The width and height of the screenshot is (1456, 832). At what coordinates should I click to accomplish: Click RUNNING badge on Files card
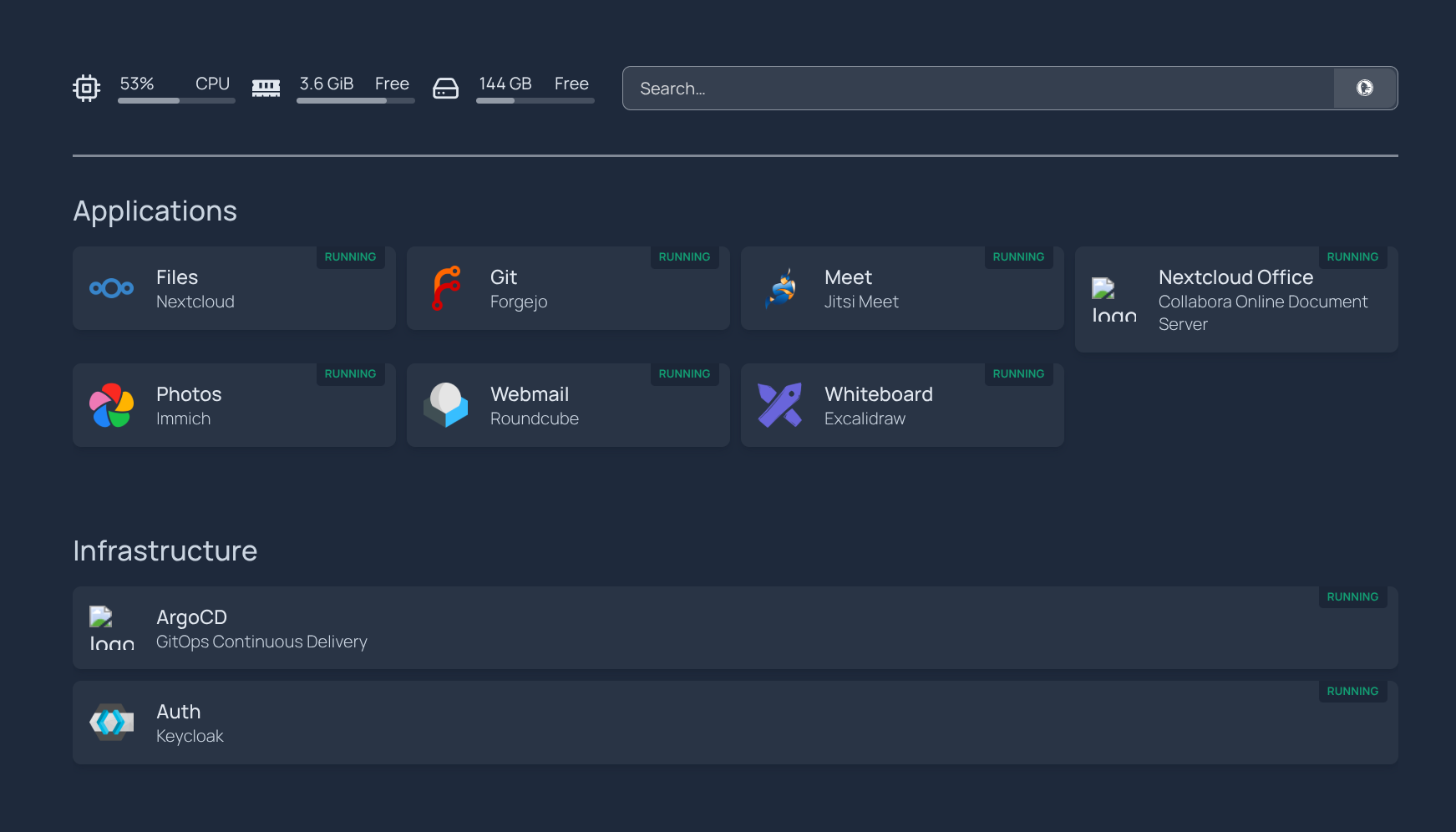(350, 257)
